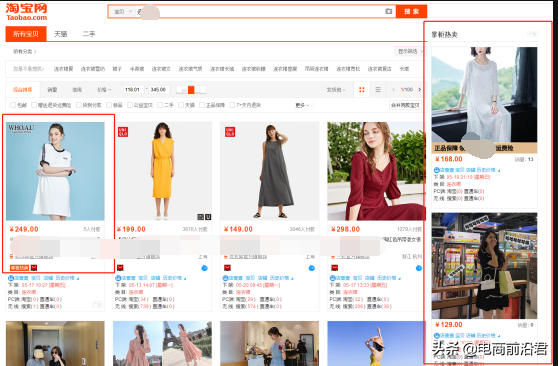
Task: Click orange segment of price distribution bar
Action: pos(191,90)
